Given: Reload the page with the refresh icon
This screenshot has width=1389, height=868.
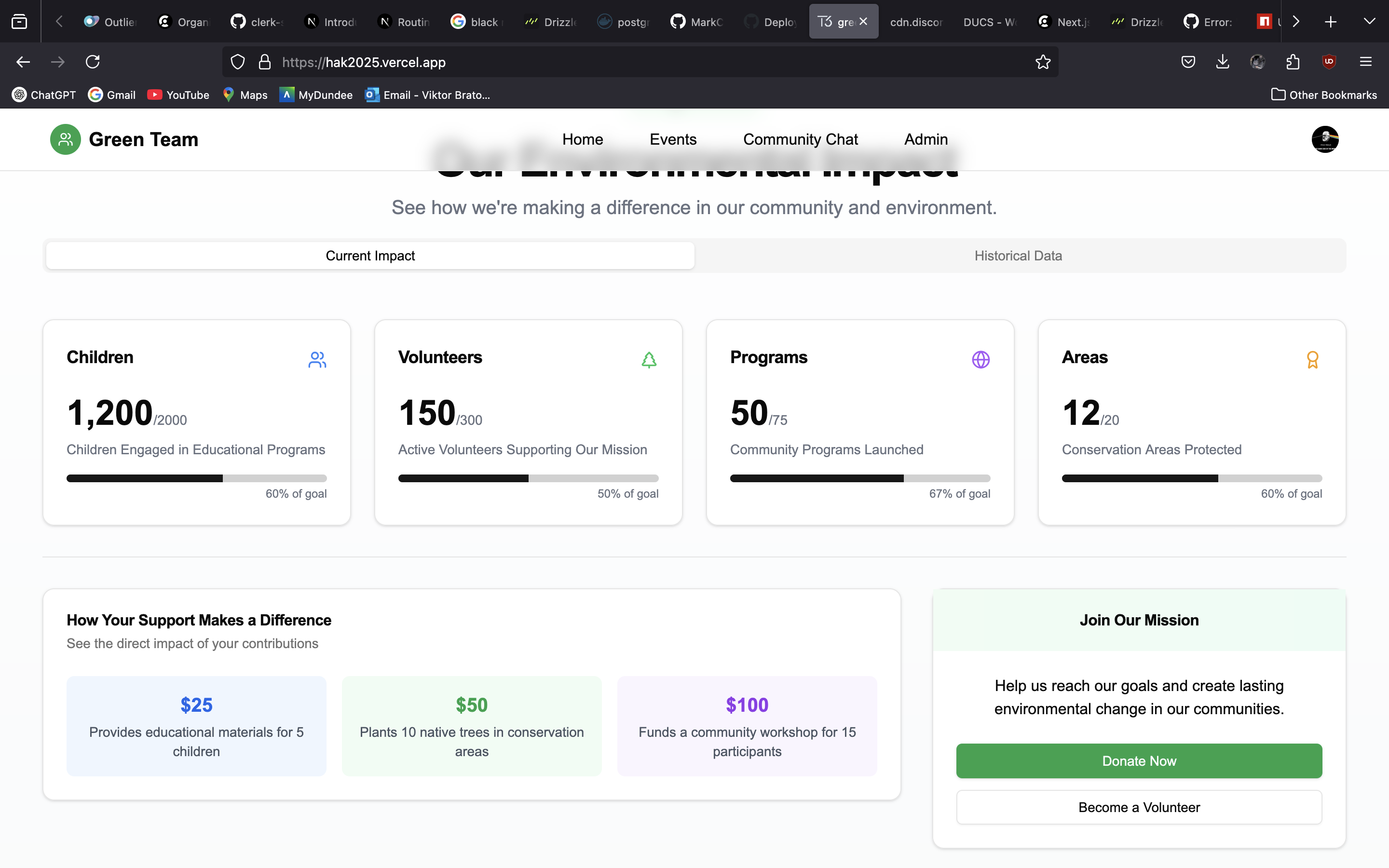Looking at the screenshot, I should [93, 62].
